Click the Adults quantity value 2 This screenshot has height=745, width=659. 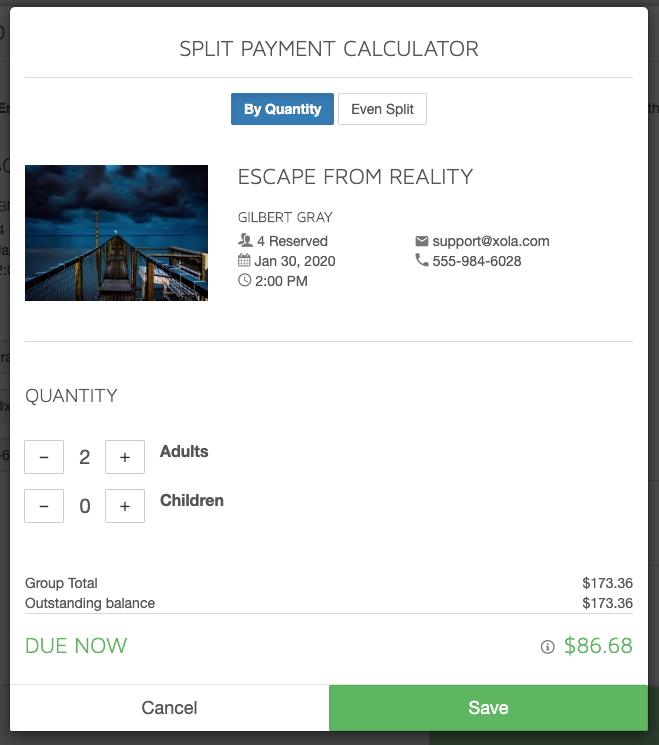(85, 458)
